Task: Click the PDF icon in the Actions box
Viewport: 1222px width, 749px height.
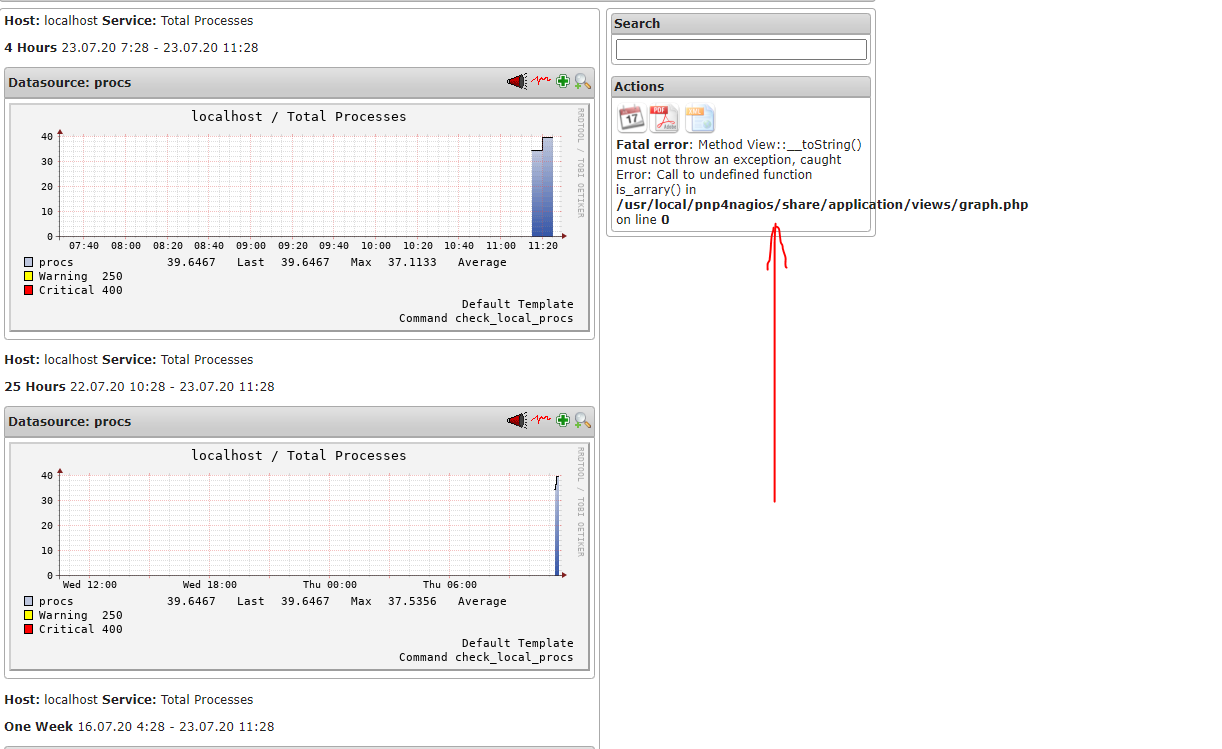Action: tap(664, 118)
